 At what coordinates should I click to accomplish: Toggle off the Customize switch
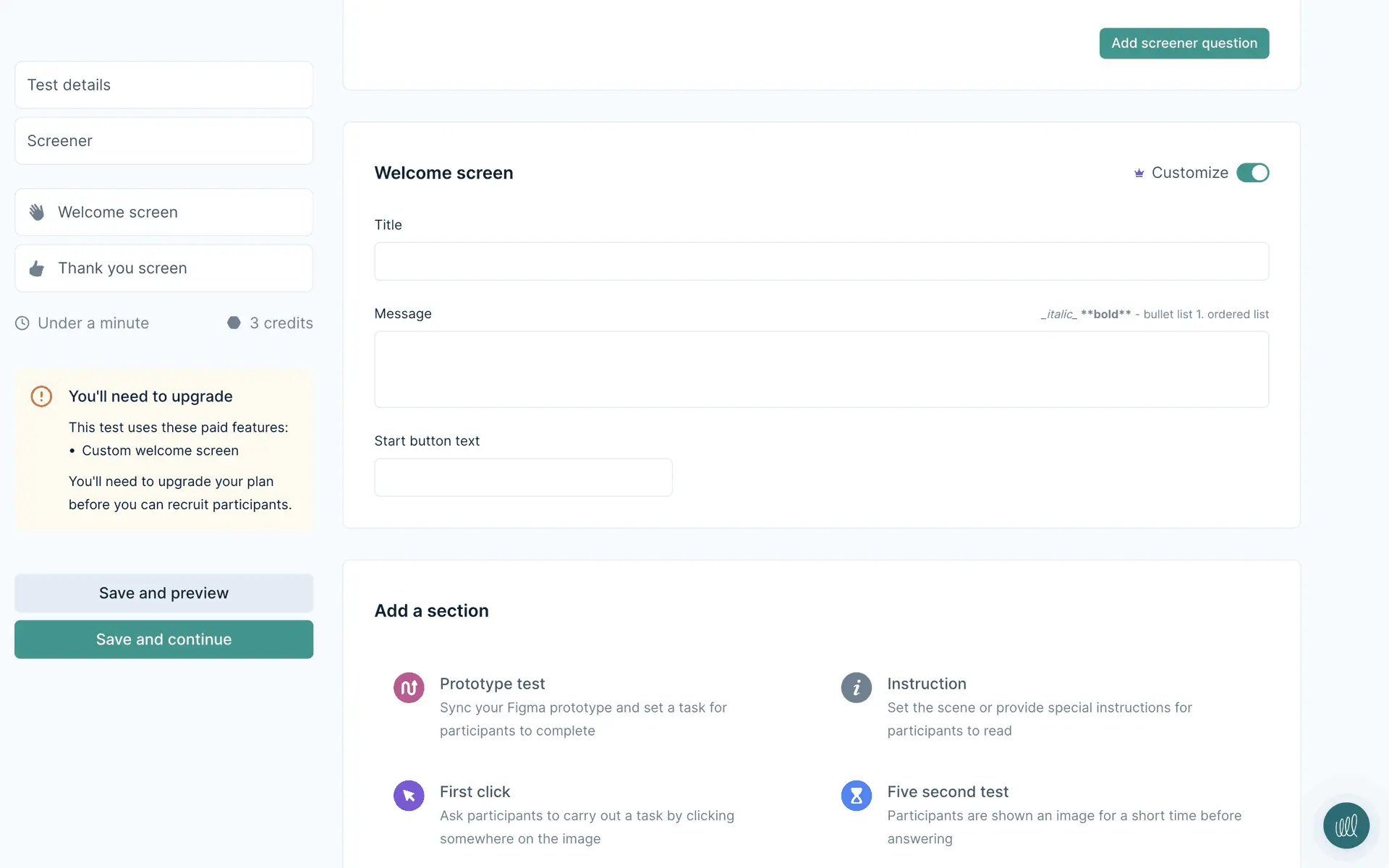1252,173
